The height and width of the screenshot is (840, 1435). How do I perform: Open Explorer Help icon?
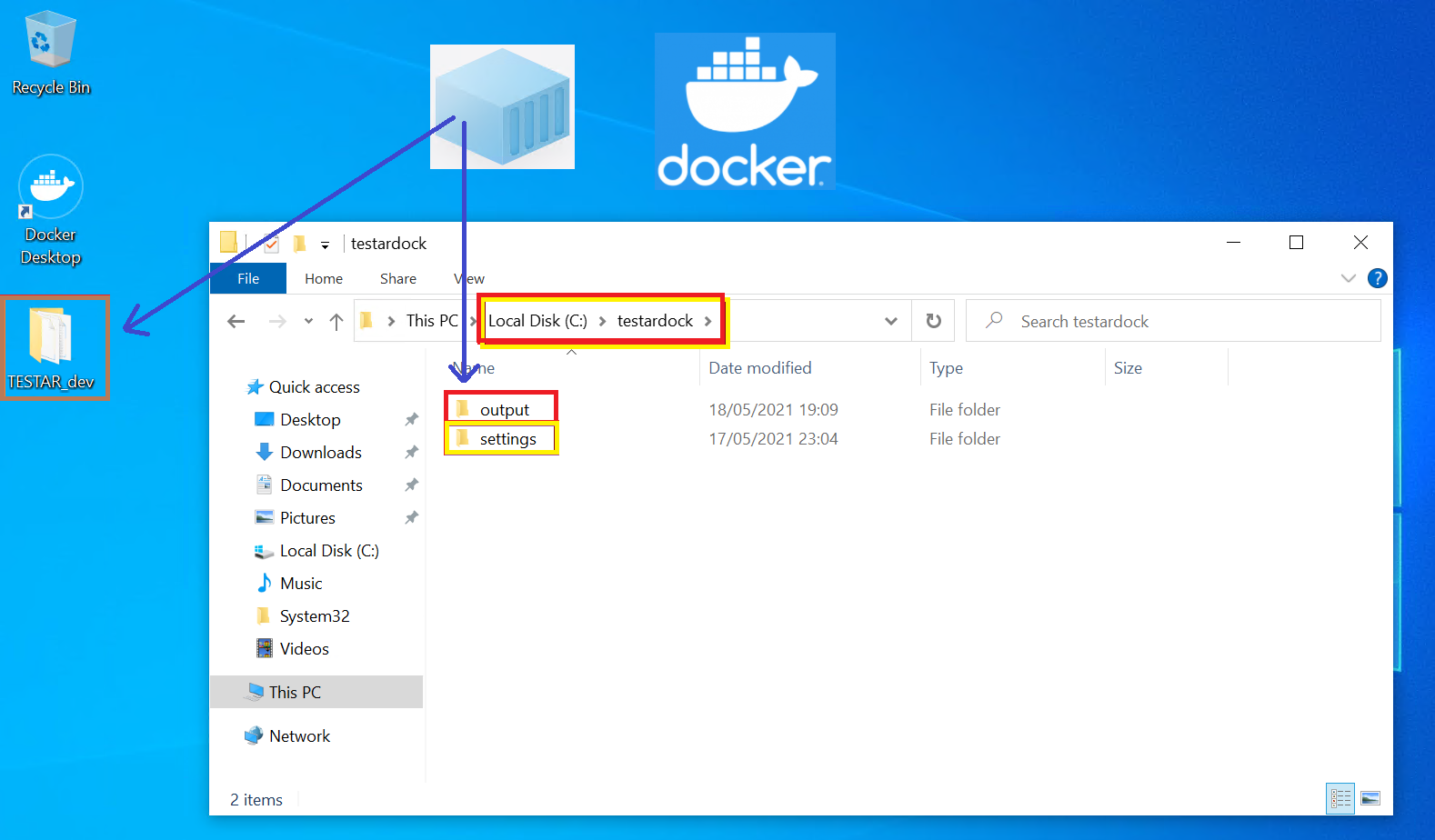tap(1378, 278)
